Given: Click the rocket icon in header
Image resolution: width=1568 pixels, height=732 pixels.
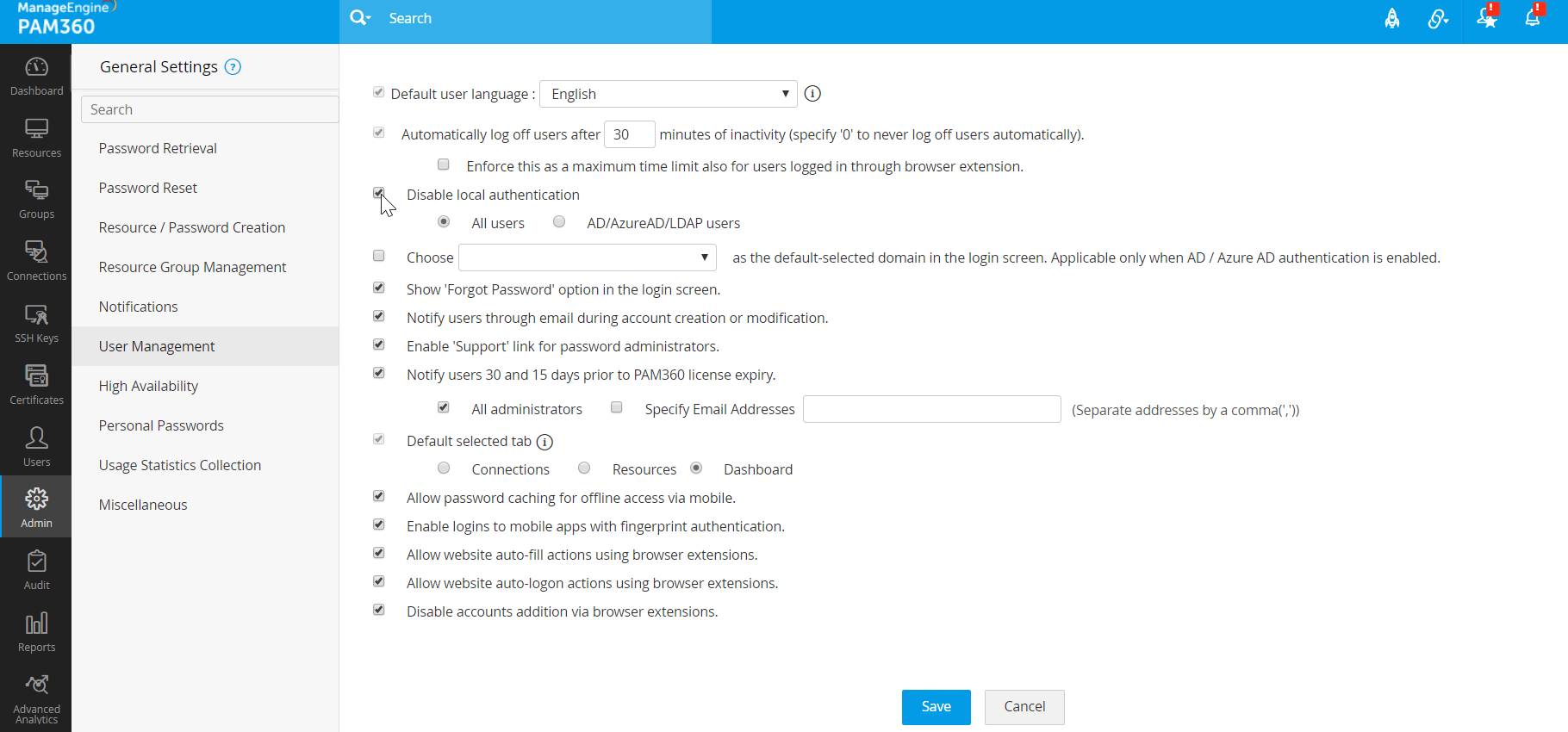Looking at the screenshot, I should [1392, 18].
